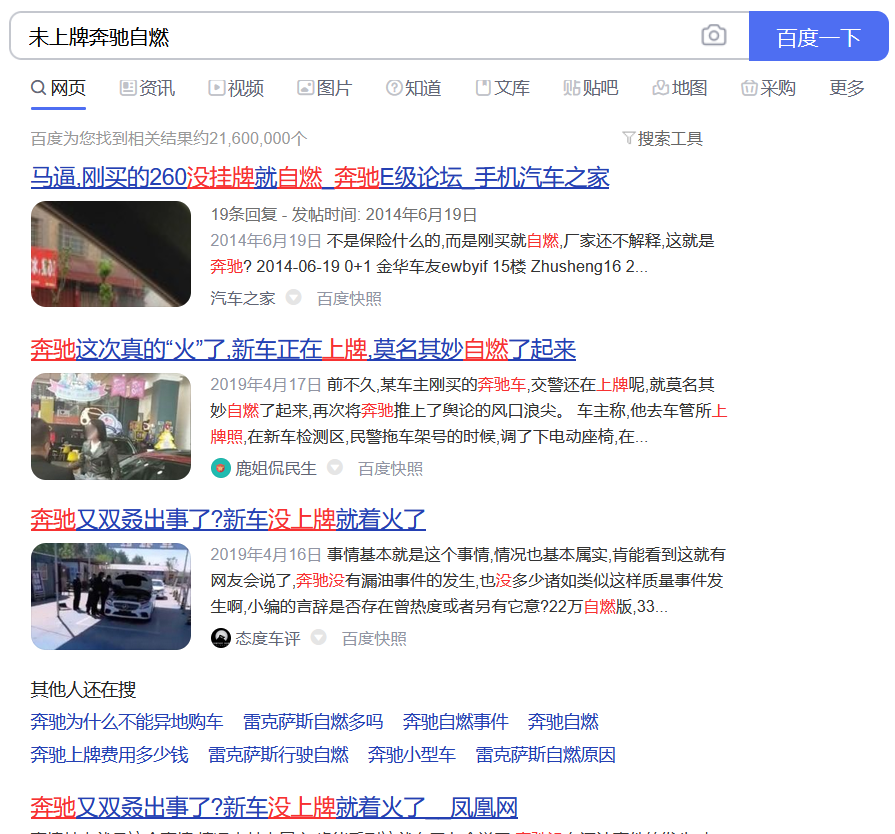Open 百度快照 for 鹿姐侃民生 result
Viewport: 895px width, 834px height.
[390, 469]
